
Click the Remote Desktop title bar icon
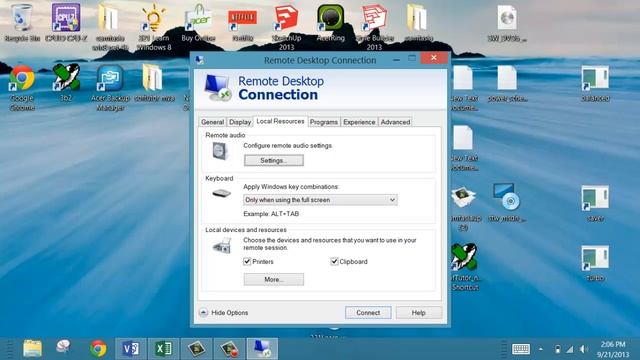(x=200, y=60)
